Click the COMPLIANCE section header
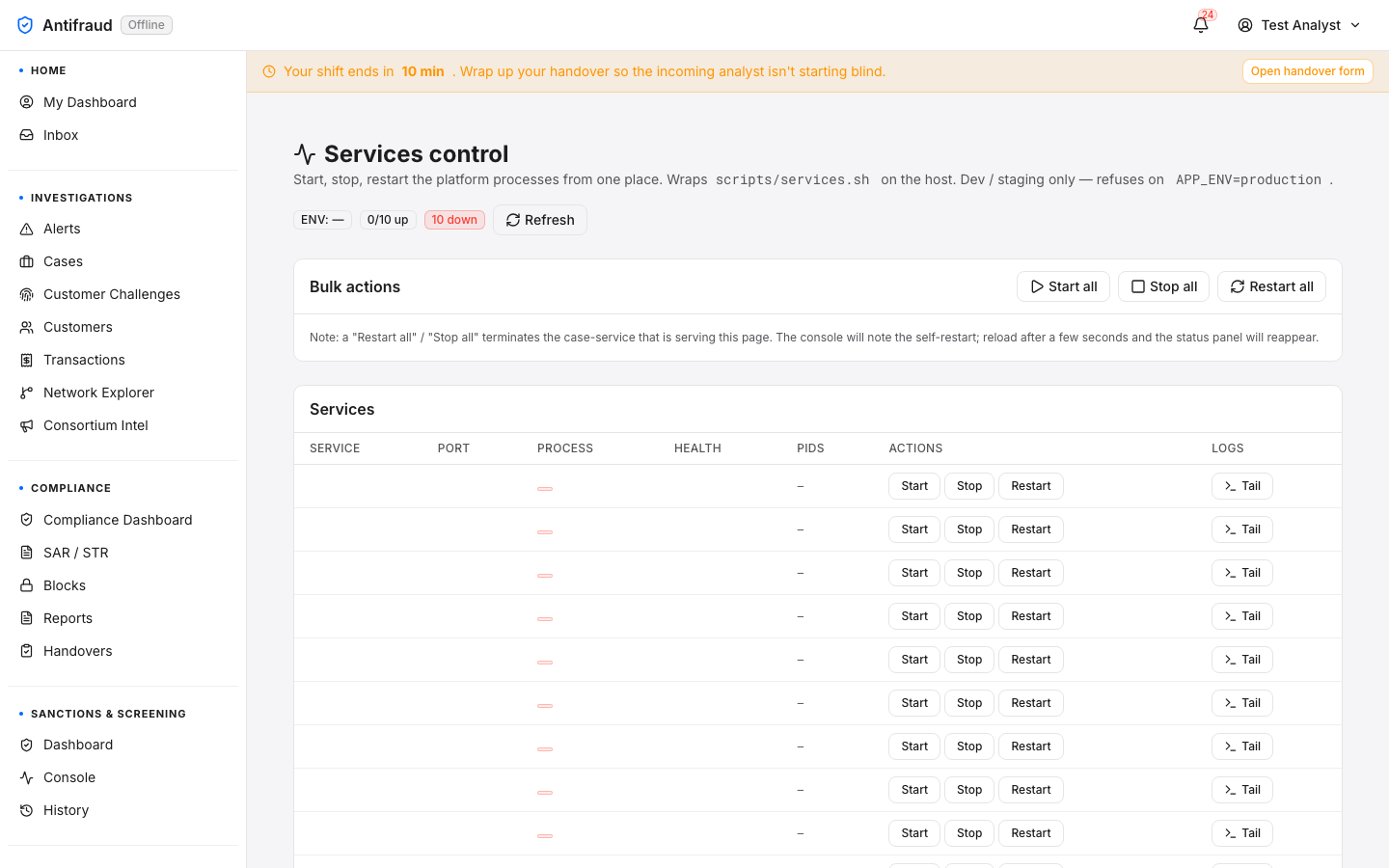 point(70,488)
